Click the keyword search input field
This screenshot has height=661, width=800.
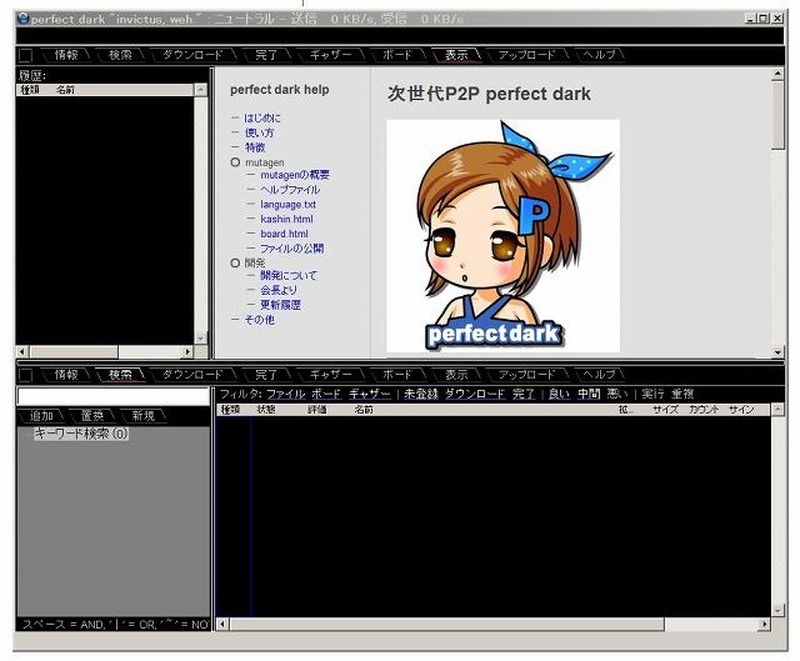(x=112, y=396)
